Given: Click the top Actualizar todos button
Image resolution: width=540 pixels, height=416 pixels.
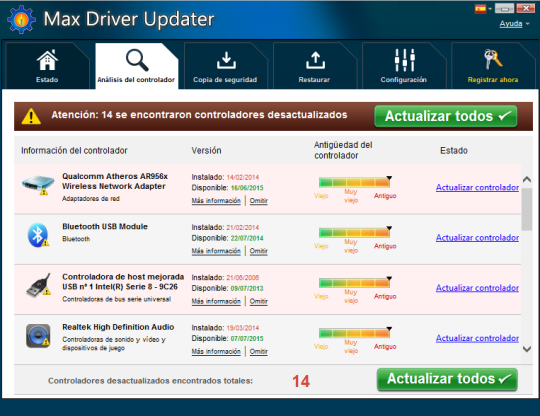Looking at the screenshot, I should (446, 116).
